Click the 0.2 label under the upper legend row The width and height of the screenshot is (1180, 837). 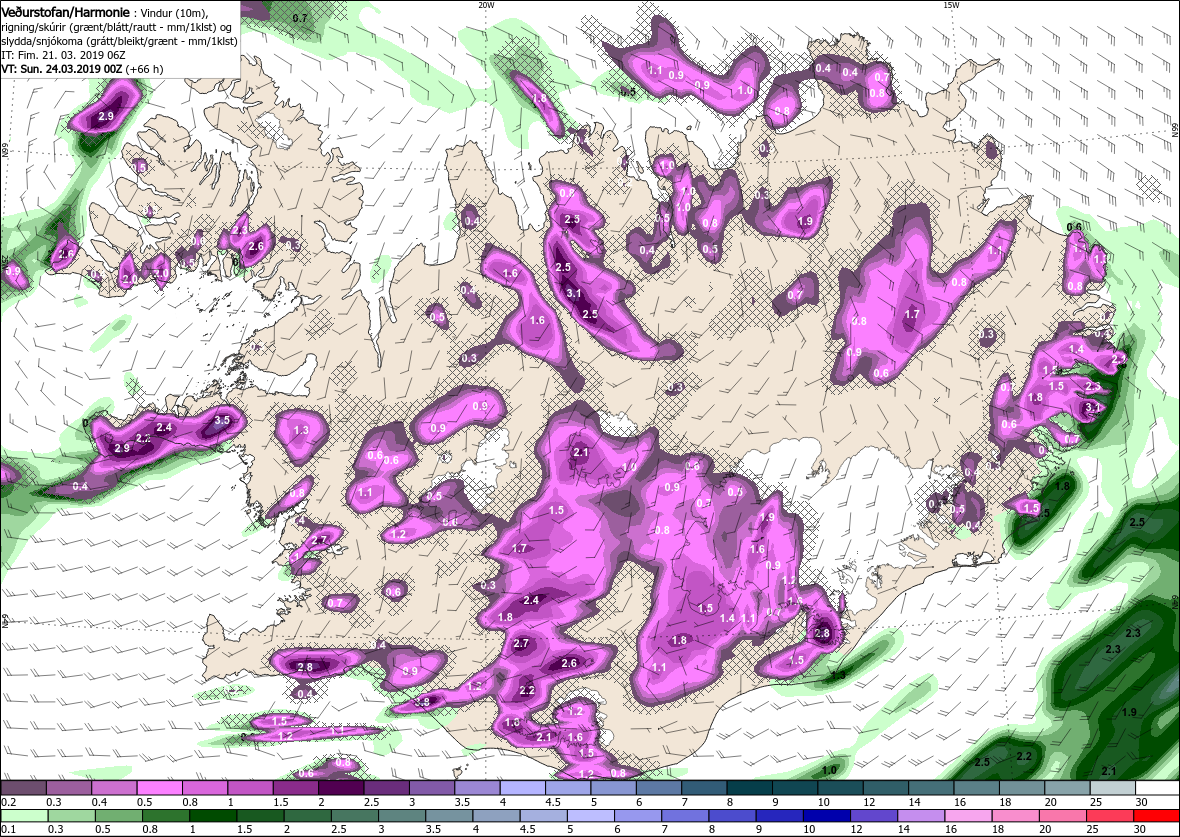8,802
